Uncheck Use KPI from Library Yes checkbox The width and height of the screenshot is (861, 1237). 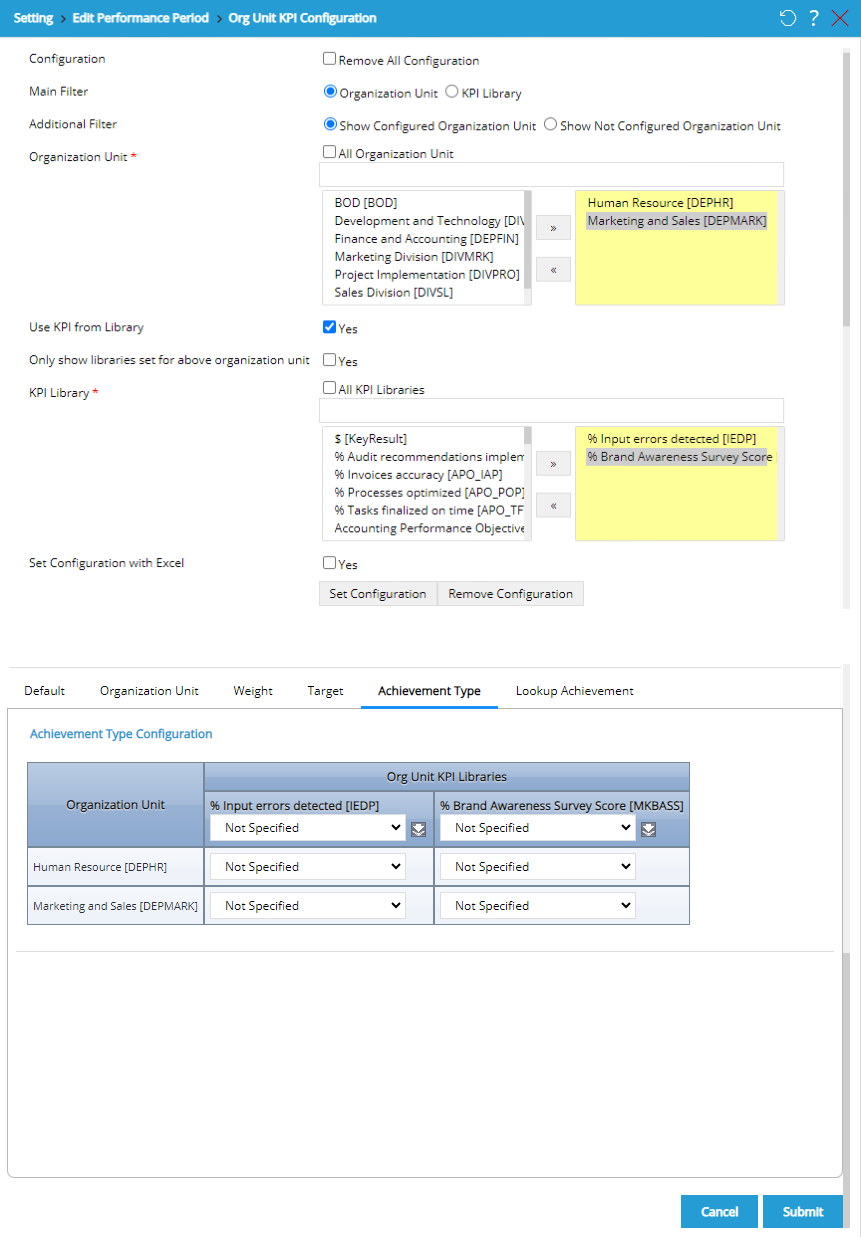pyautogui.click(x=330, y=327)
